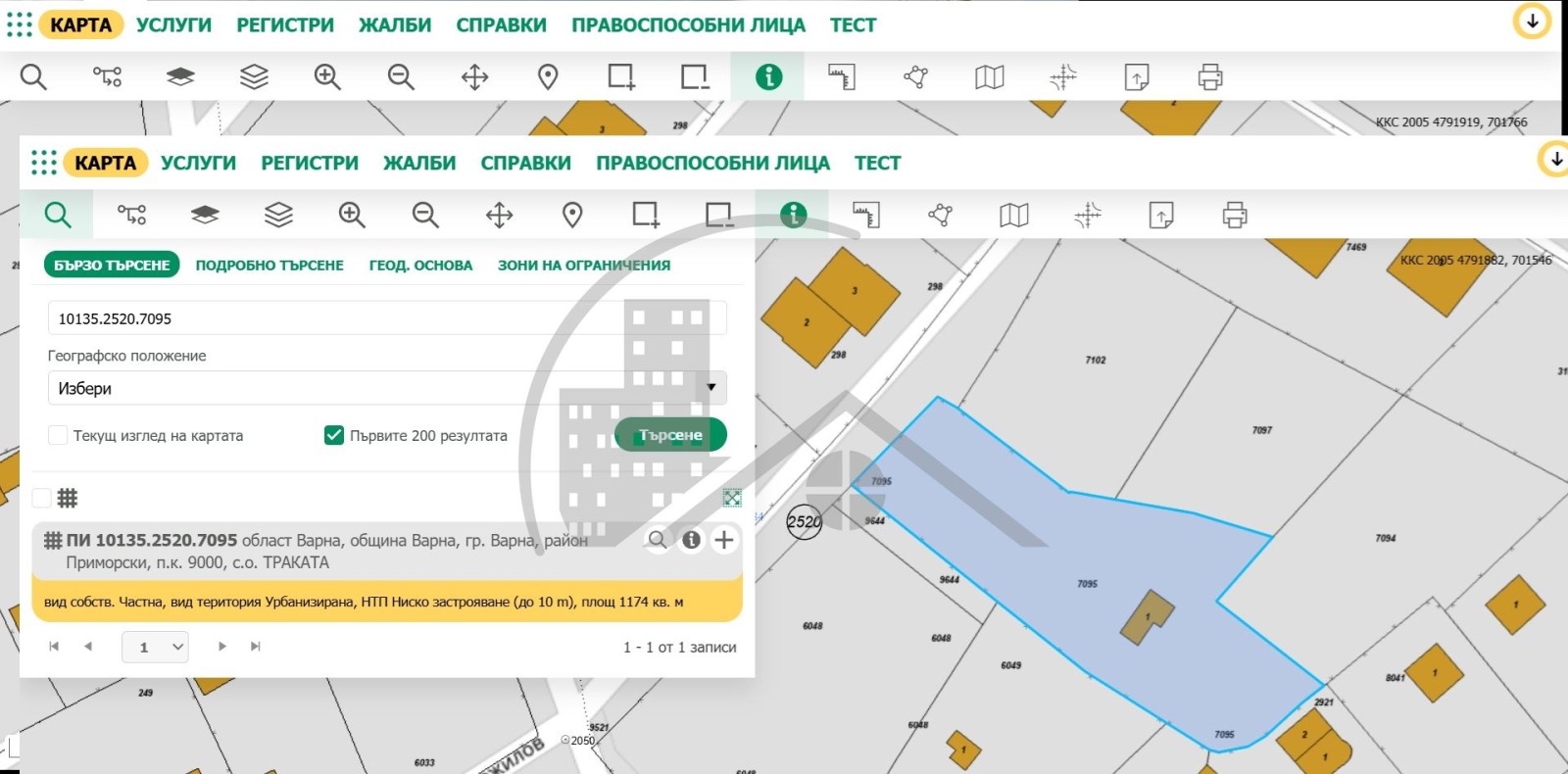Enable "Текущ изглед на картата" checkbox
1568x774 pixels.
(58, 435)
